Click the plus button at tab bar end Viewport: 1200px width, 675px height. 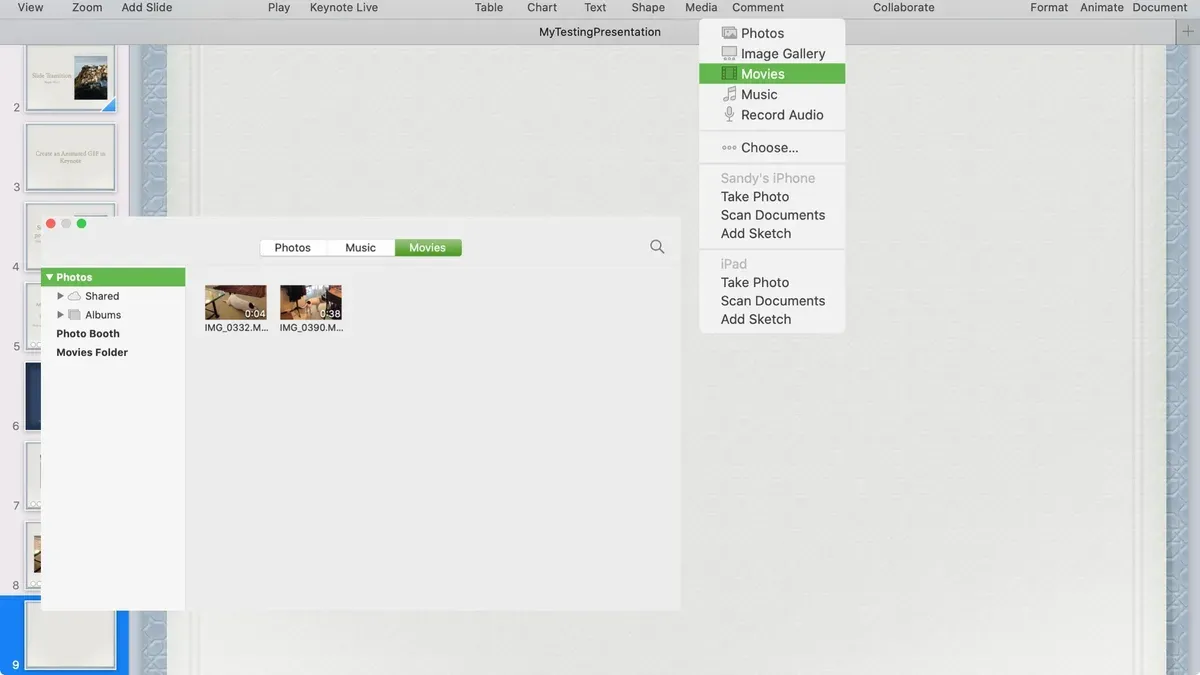click(x=1187, y=32)
